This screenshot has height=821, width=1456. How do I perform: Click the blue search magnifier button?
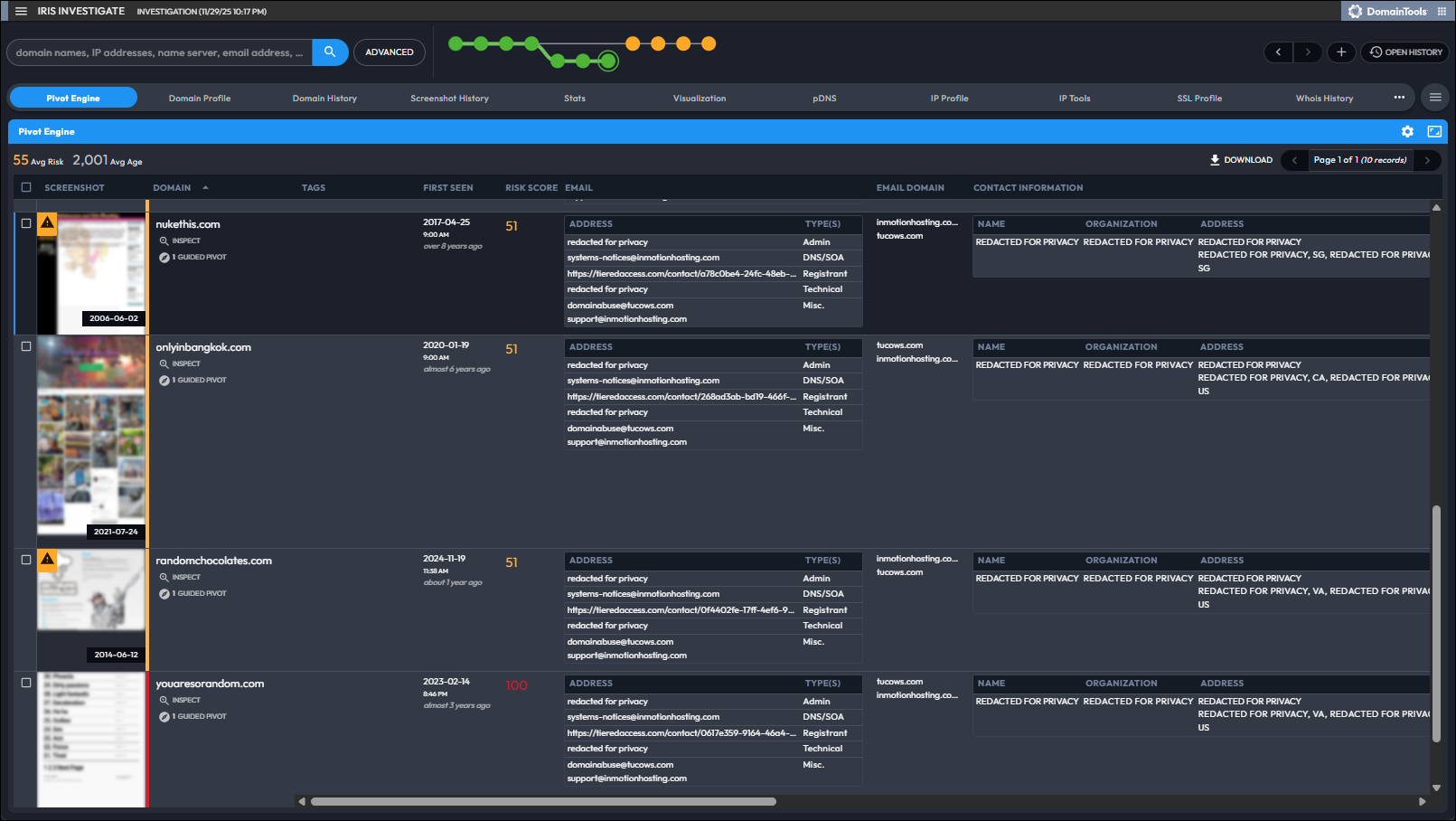coord(330,52)
